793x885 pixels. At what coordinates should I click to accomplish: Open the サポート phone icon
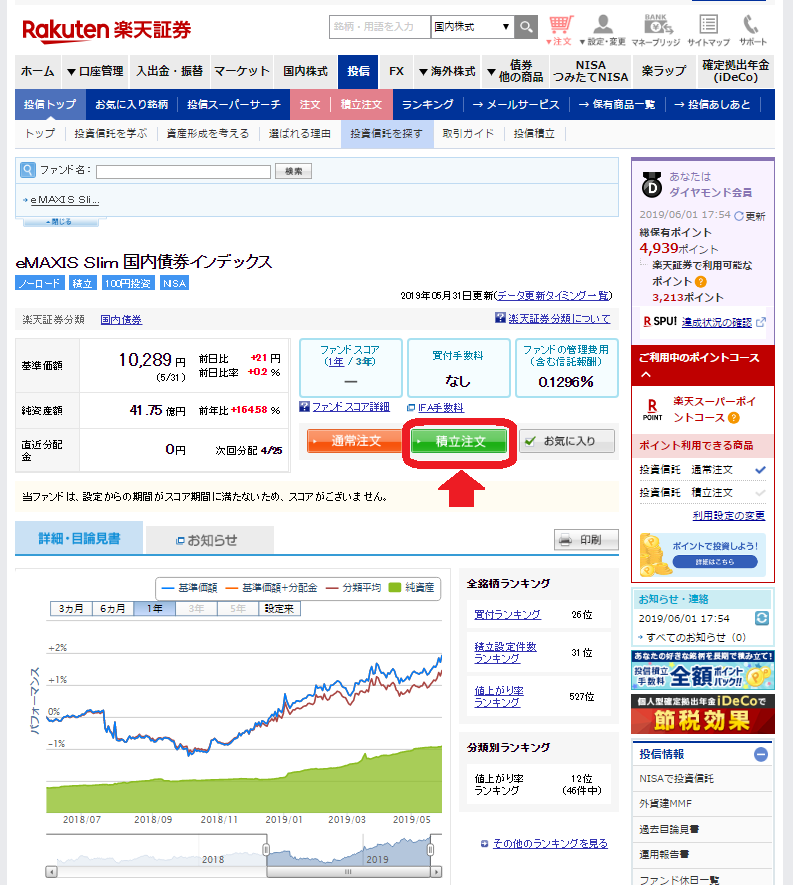pyautogui.click(x=752, y=30)
